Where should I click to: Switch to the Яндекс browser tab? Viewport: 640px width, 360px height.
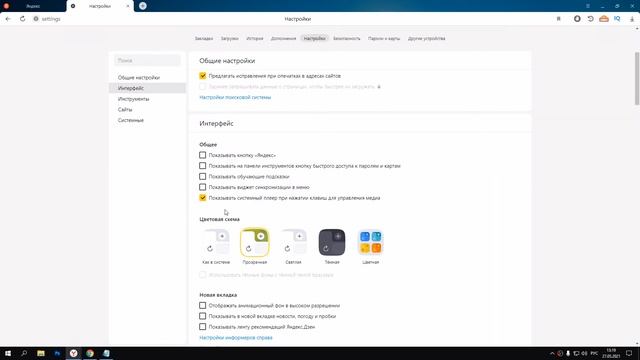(x=33, y=6)
